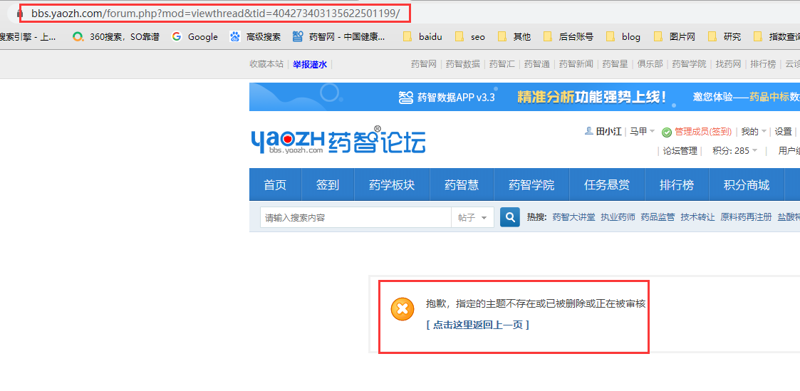The width and height of the screenshot is (800, 391).
Task: Expand the 积分: 285 dropdown
Action: [x=735, y=151]
